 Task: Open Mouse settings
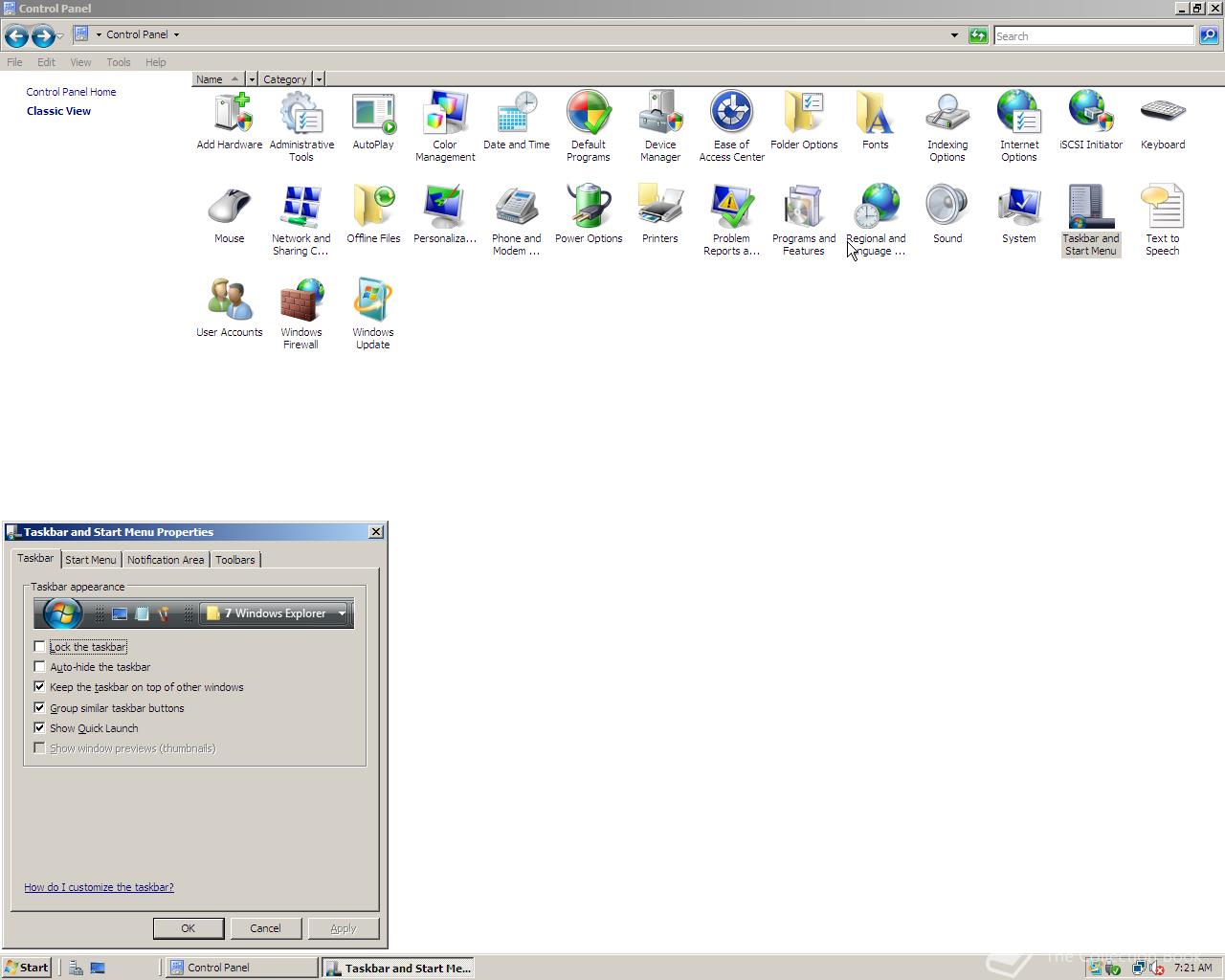click(x=230, y=215)
